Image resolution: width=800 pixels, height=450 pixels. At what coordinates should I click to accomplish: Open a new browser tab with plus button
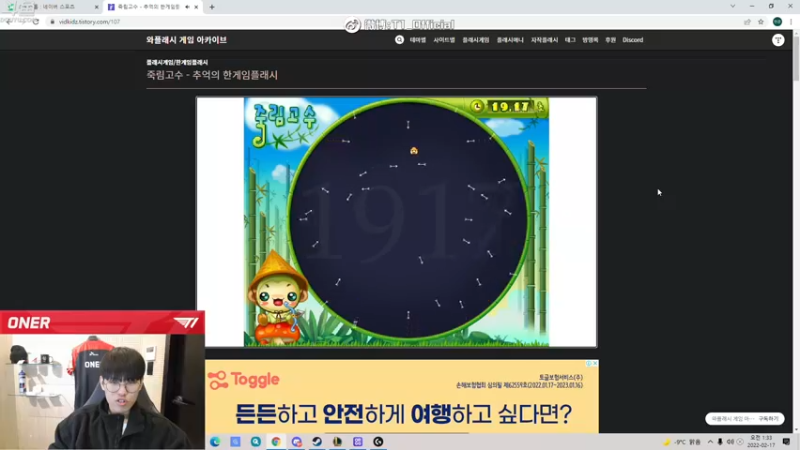tap(212, 7)
